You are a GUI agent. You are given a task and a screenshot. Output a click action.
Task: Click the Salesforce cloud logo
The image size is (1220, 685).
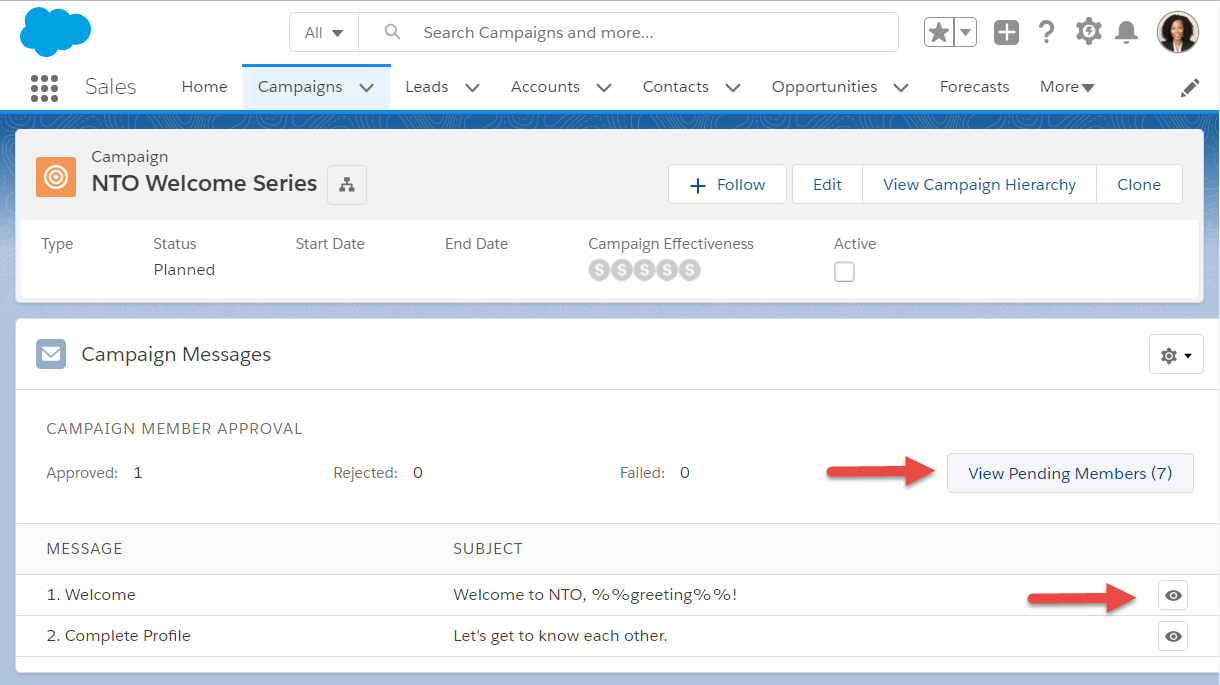point(56,31)
